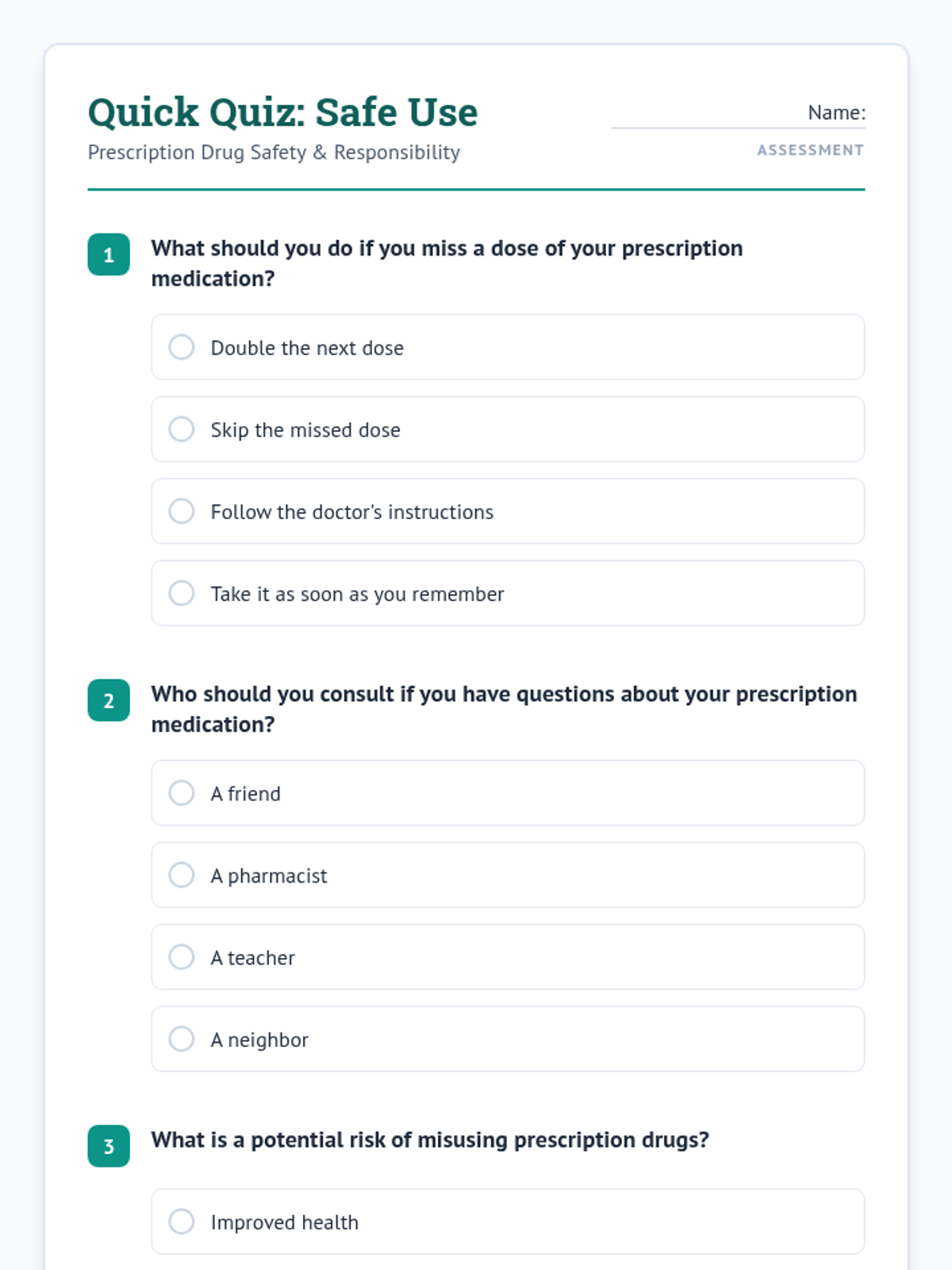Viewport: 952px width, 1270px height.
Task: Pick "Follow the doctor's instructions" answer
Action: click(182, 511)
